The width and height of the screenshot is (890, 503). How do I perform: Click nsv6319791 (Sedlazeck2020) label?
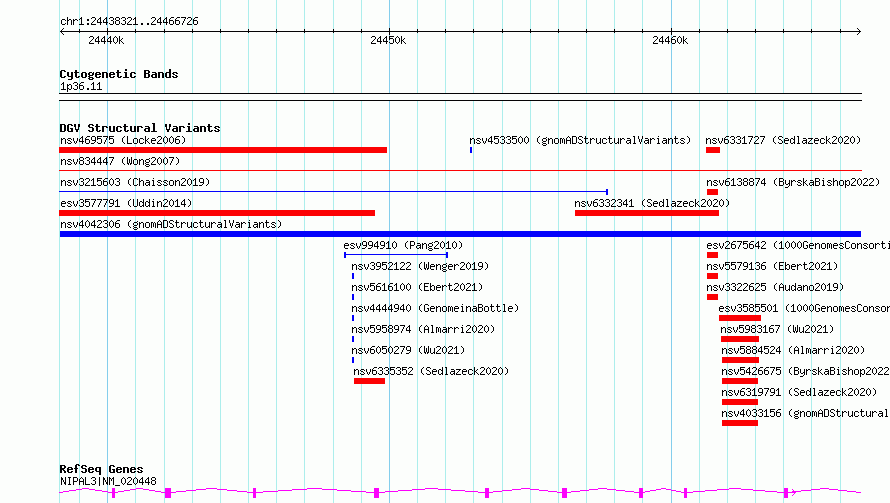coord(799,392)
